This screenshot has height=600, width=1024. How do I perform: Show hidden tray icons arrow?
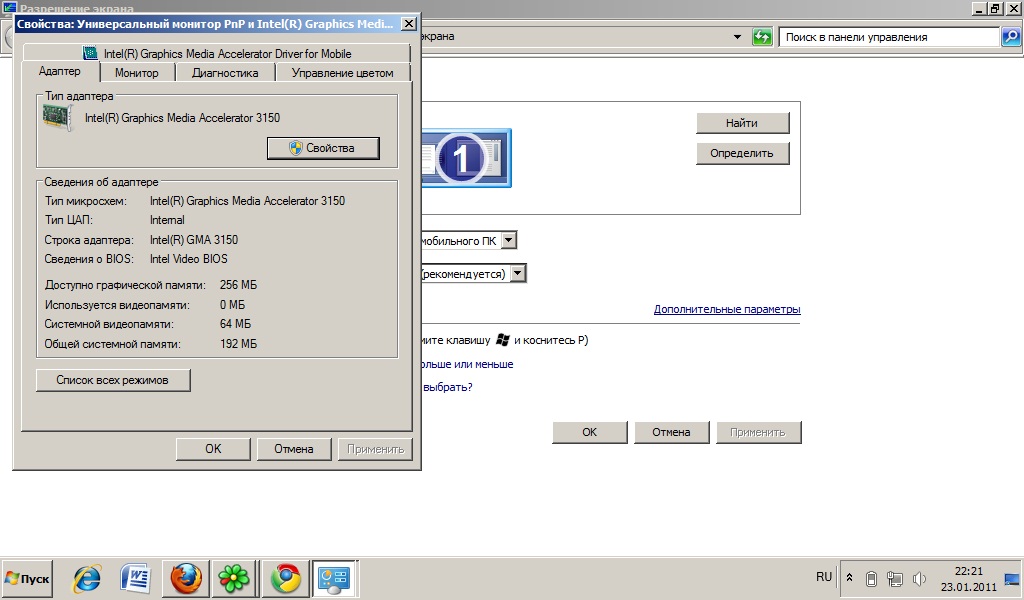coord(849,578)
